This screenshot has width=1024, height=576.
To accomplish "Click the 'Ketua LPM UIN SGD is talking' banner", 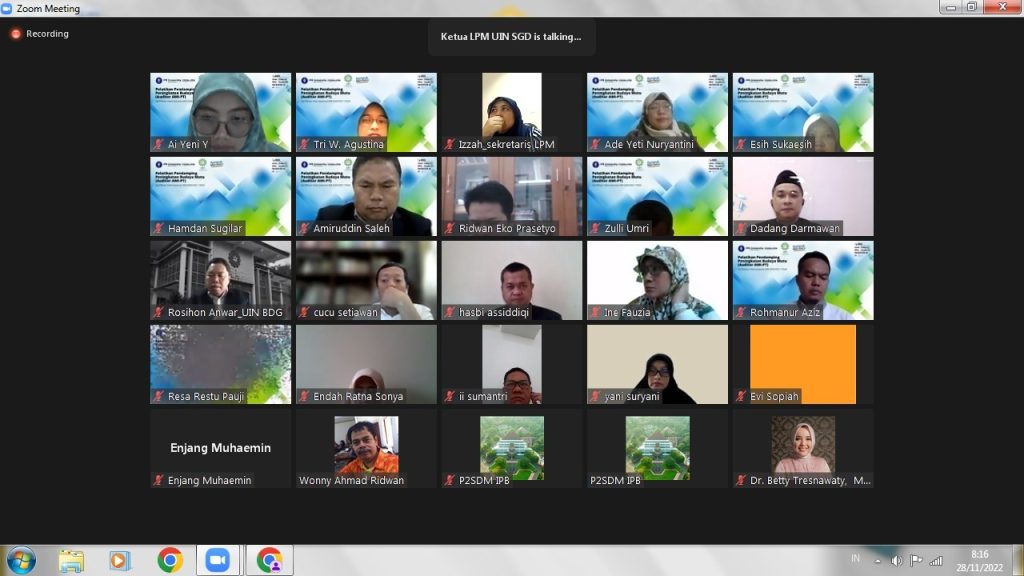I will pyautogui.click(x=510, y=37).
